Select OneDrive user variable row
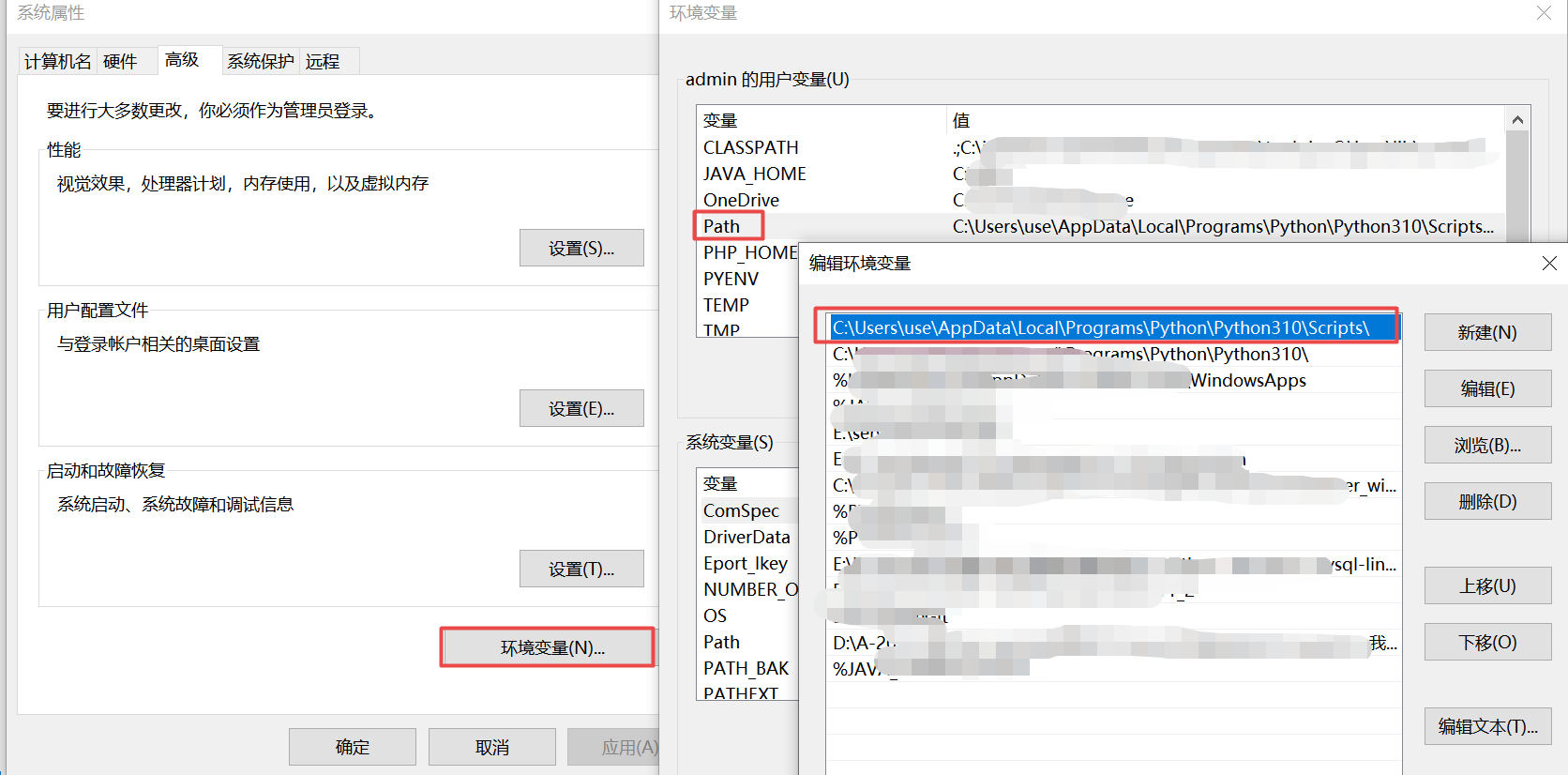Screen dimensions: 1568x775 point(1100,200)
